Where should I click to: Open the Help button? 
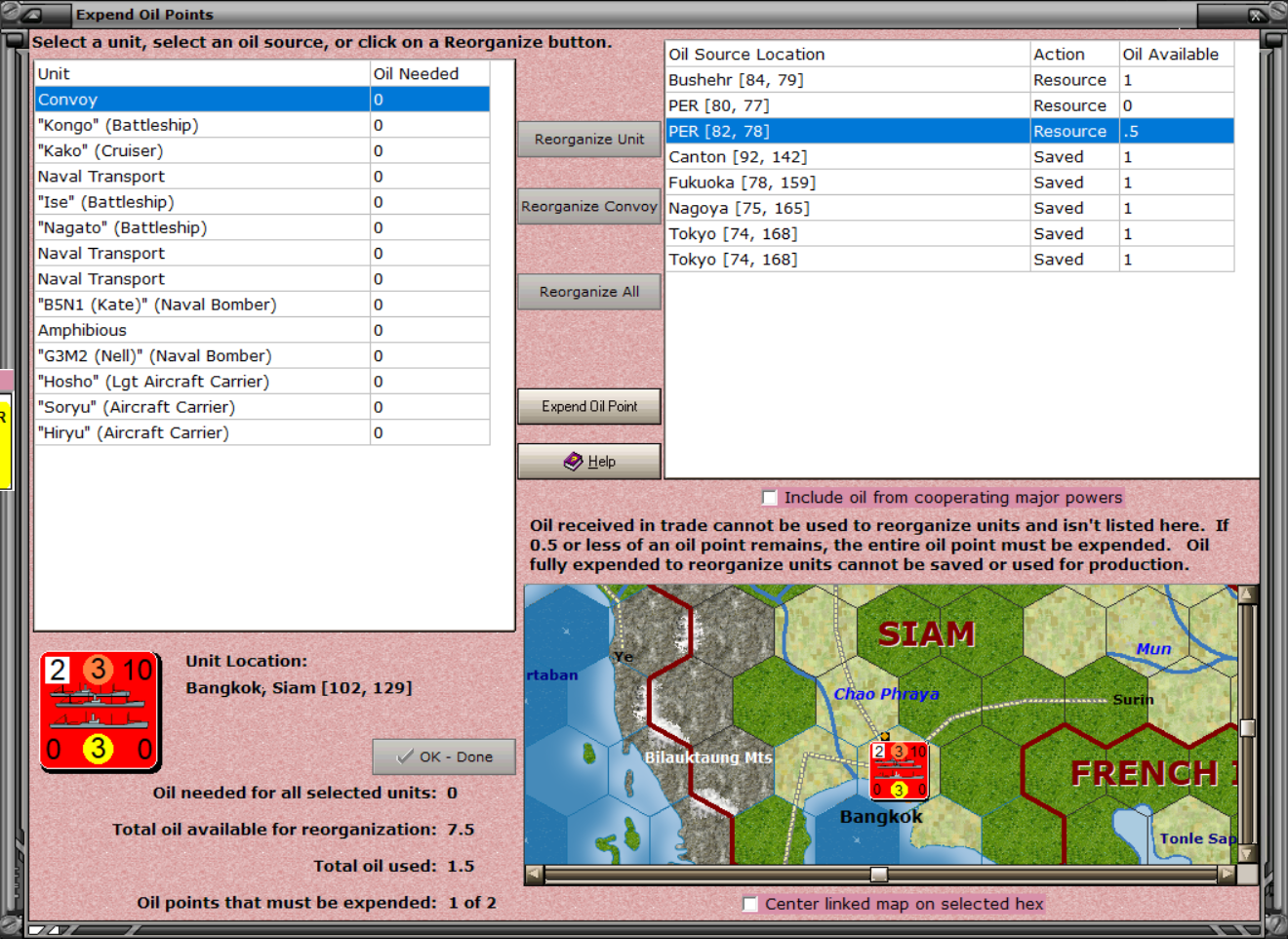tap(589, 462)
